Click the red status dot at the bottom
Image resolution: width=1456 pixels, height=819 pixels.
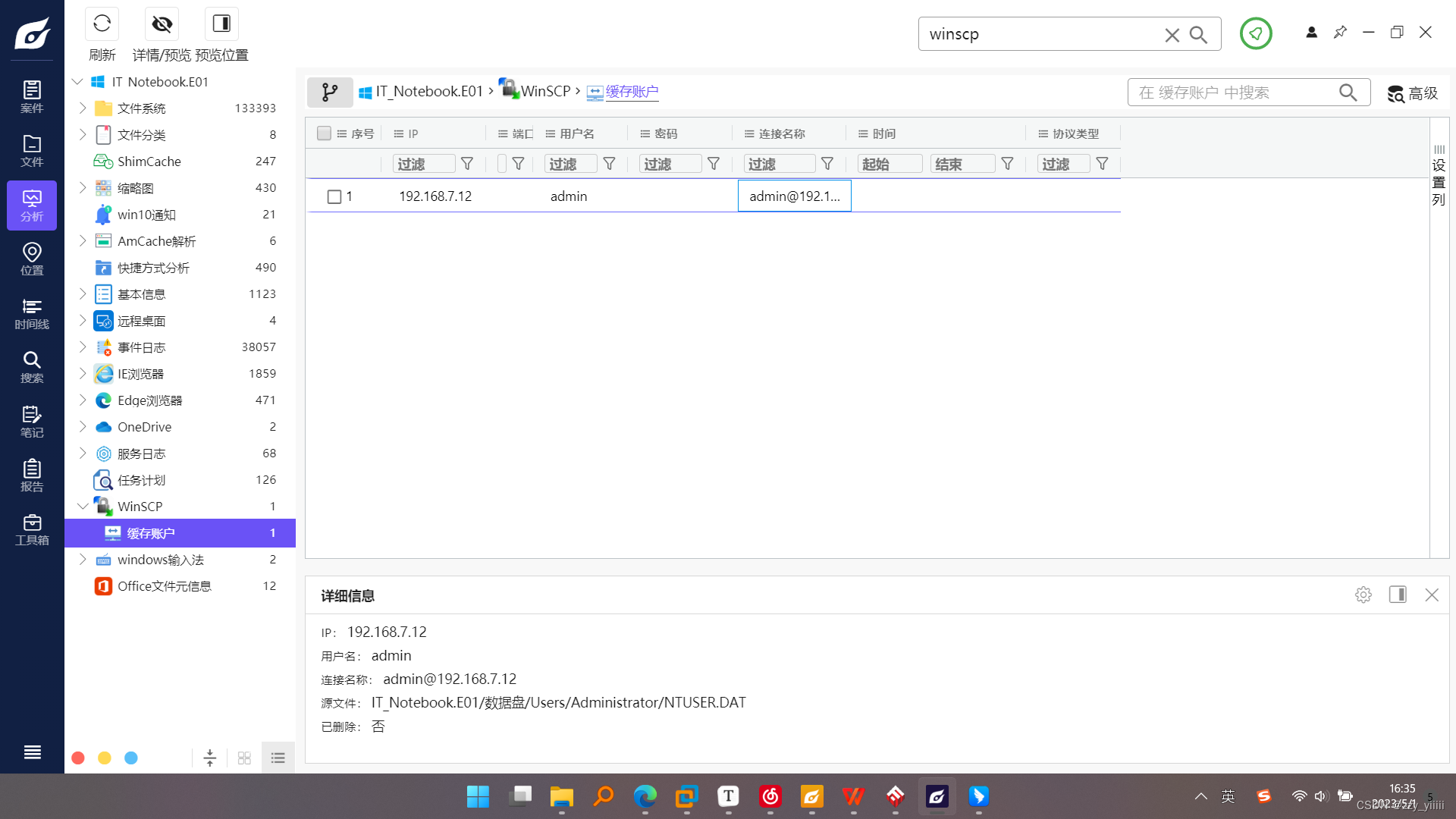77,758
